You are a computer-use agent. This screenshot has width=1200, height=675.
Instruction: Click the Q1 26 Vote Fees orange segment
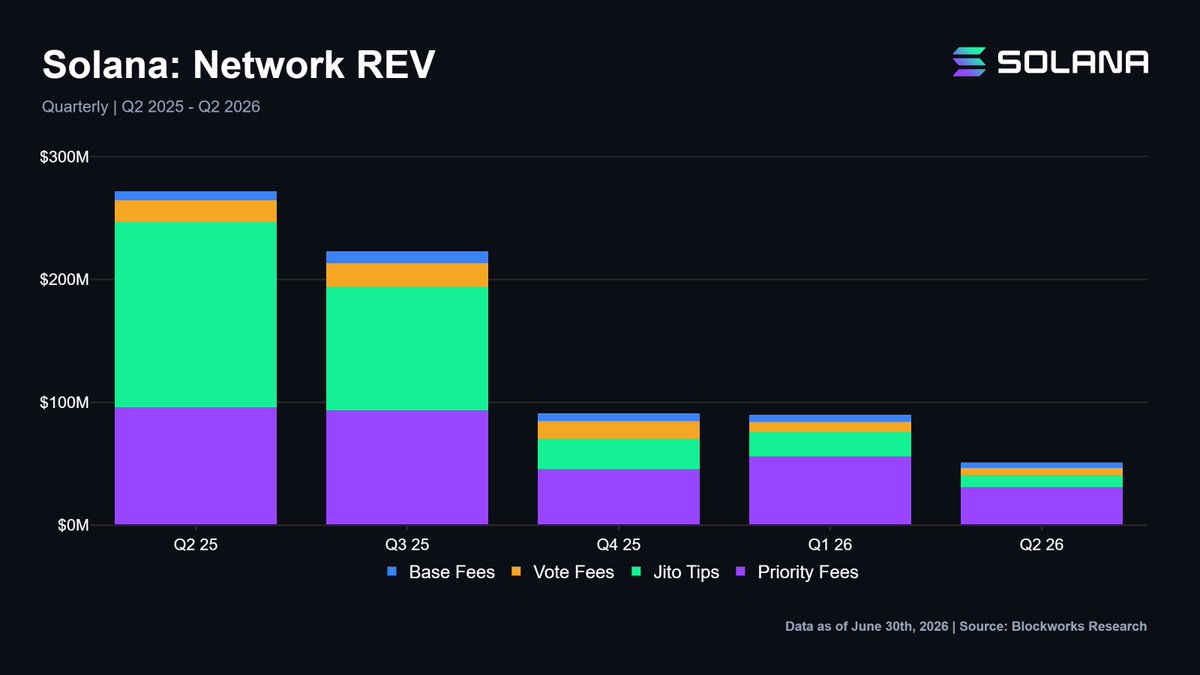click(830, 427)
